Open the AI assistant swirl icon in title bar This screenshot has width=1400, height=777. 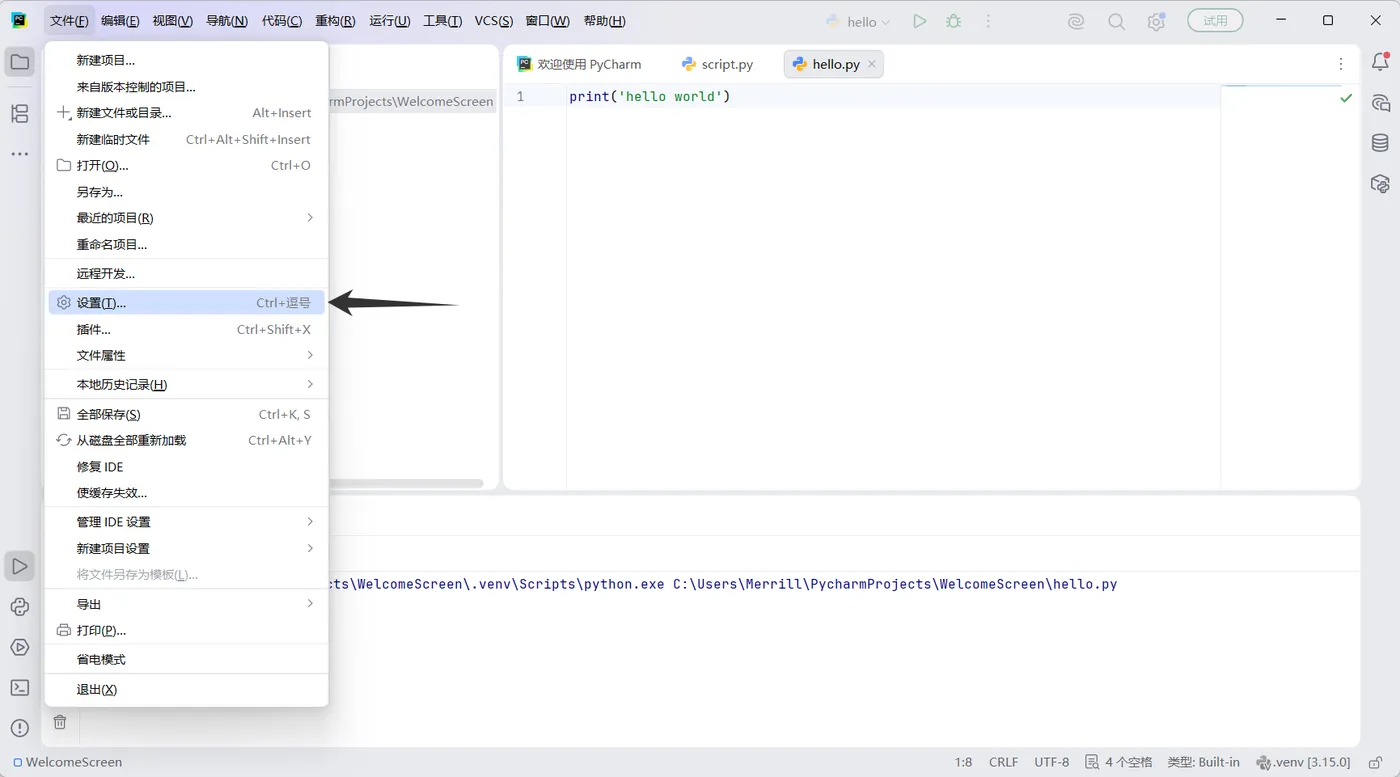pyautogui.click(x=1076, y=21)
